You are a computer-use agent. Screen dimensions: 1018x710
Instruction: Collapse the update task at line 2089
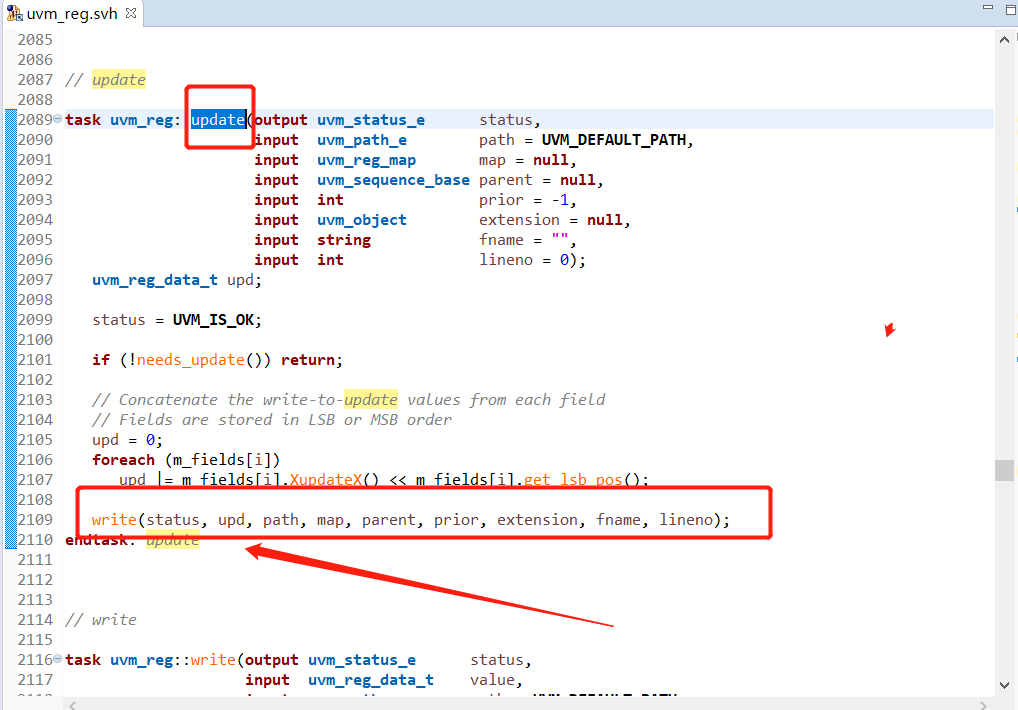(58, 119)
